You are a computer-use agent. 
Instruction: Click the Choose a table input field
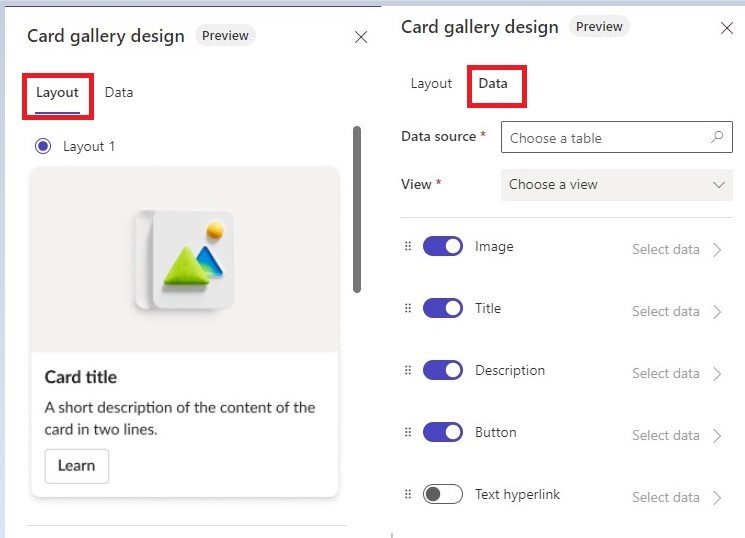tap(603, 138)
